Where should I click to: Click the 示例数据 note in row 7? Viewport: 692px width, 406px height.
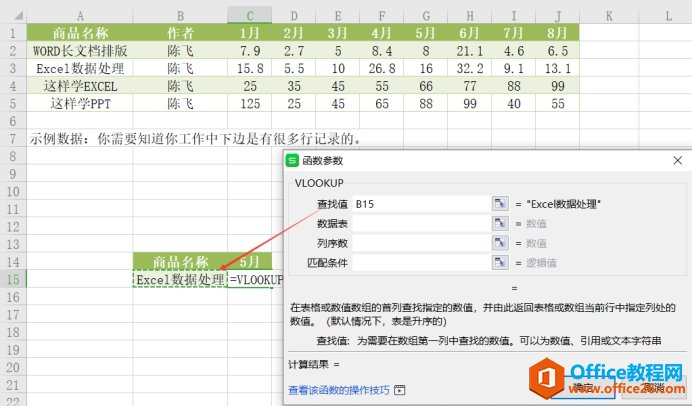coord(196,139)
